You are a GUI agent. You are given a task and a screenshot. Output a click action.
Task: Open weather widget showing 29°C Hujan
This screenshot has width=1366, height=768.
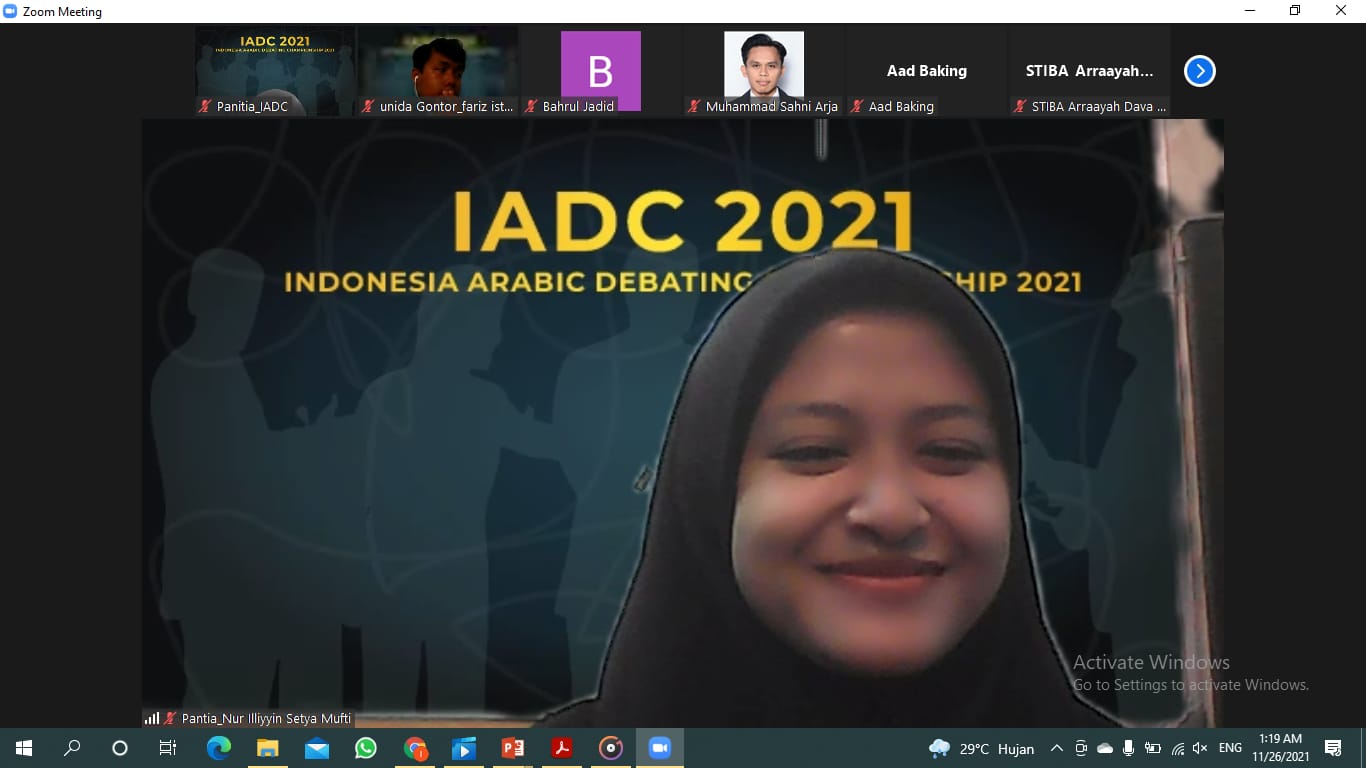(982, 748)
